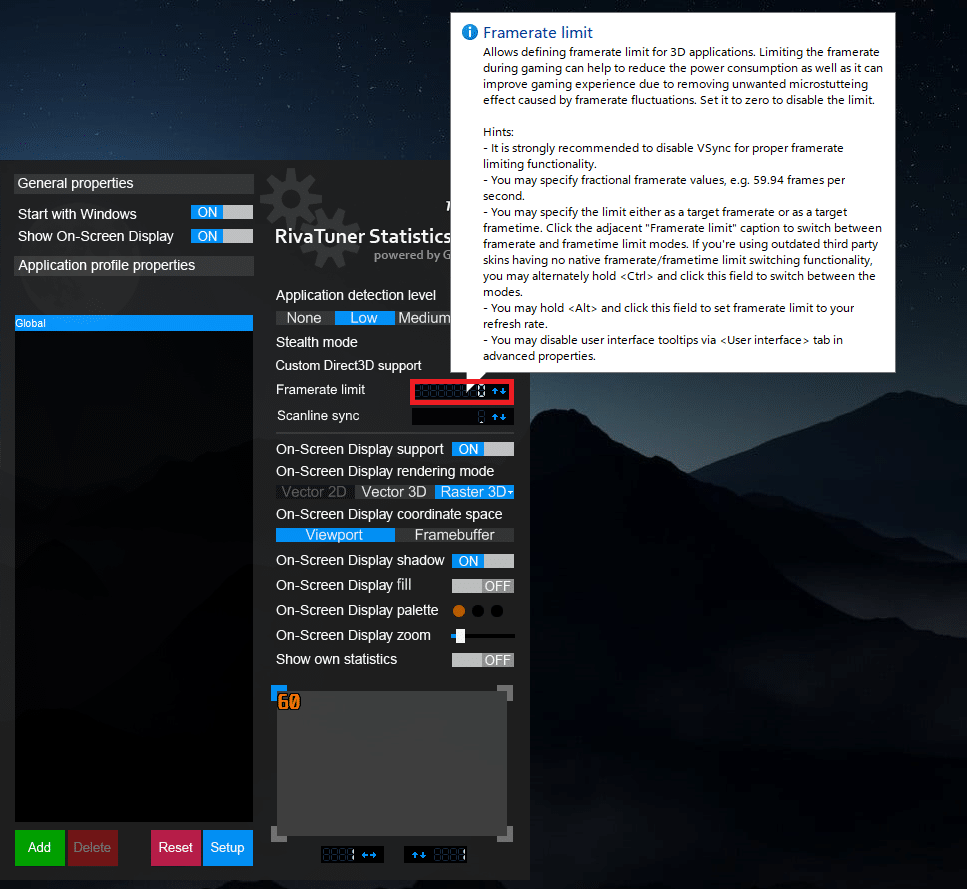The height and width of the screenshot is (889, 967).
Task: Toggle the Show On-Screen Display switch
Action: pos(222,236)
